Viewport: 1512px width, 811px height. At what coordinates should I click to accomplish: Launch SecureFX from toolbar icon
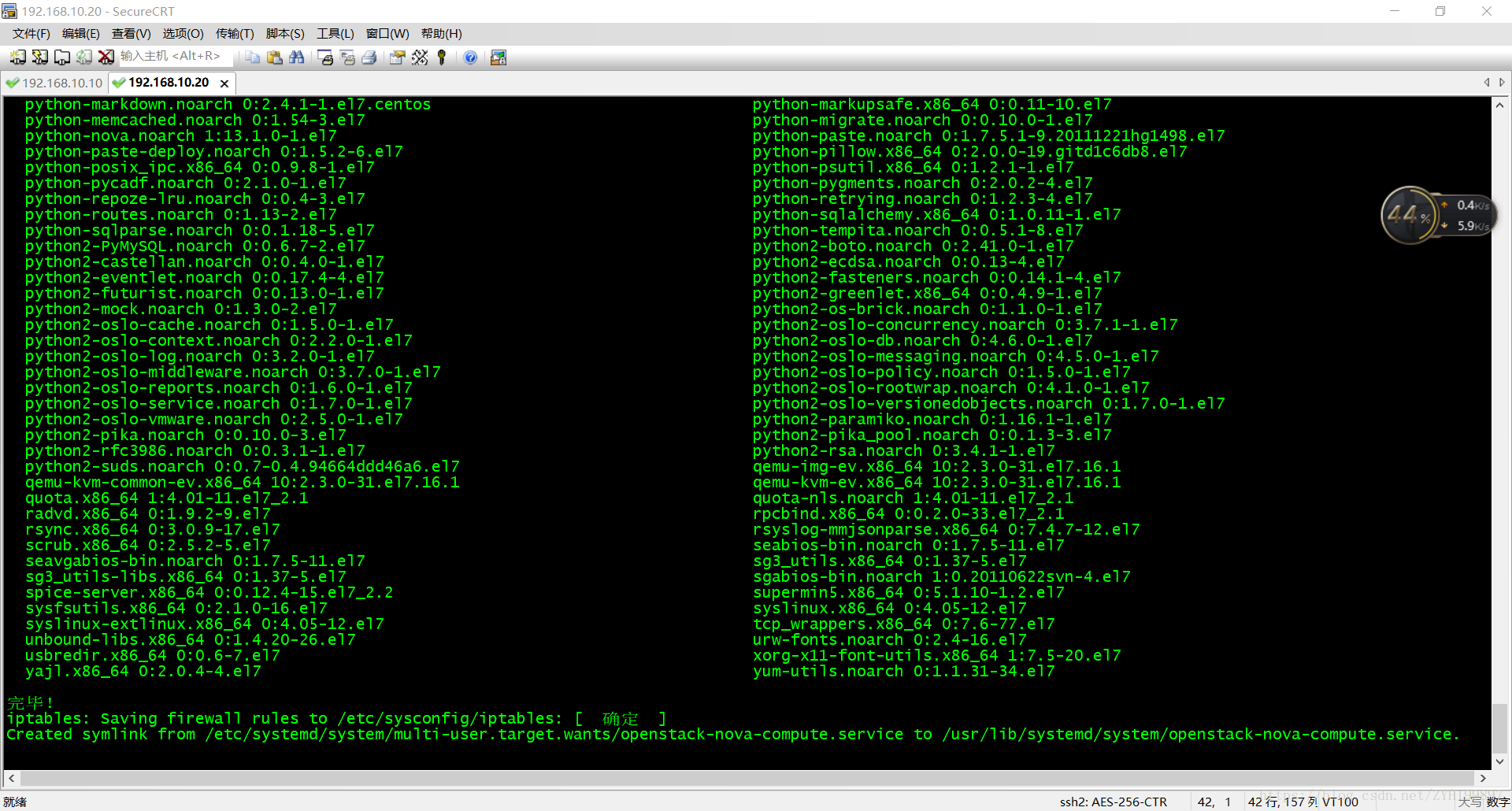(498, 57)
